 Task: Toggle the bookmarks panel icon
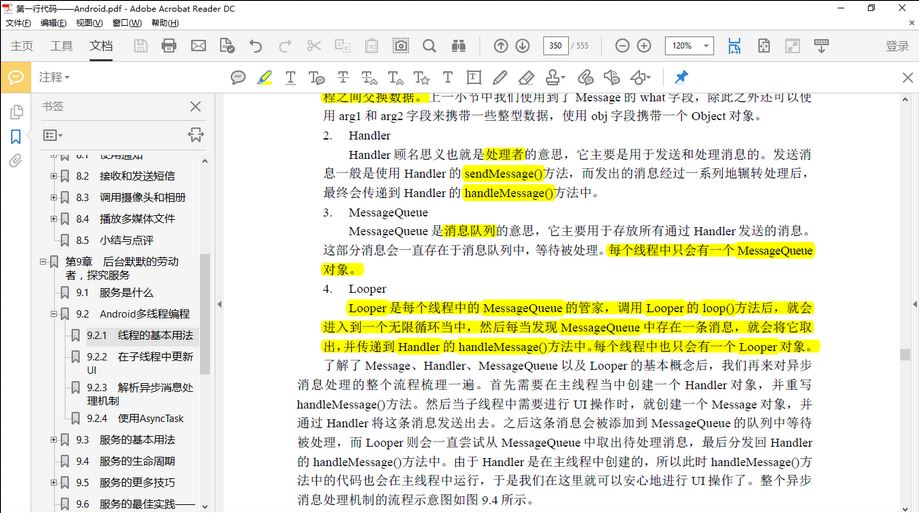coord(15,136)
